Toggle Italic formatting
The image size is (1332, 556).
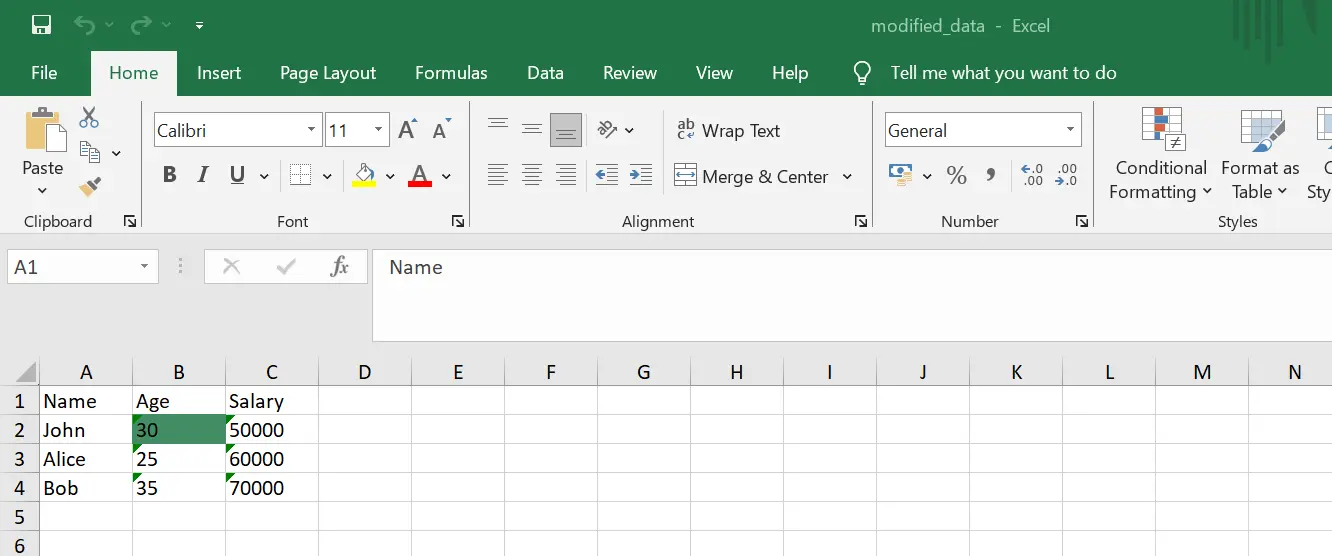(203, 176)
